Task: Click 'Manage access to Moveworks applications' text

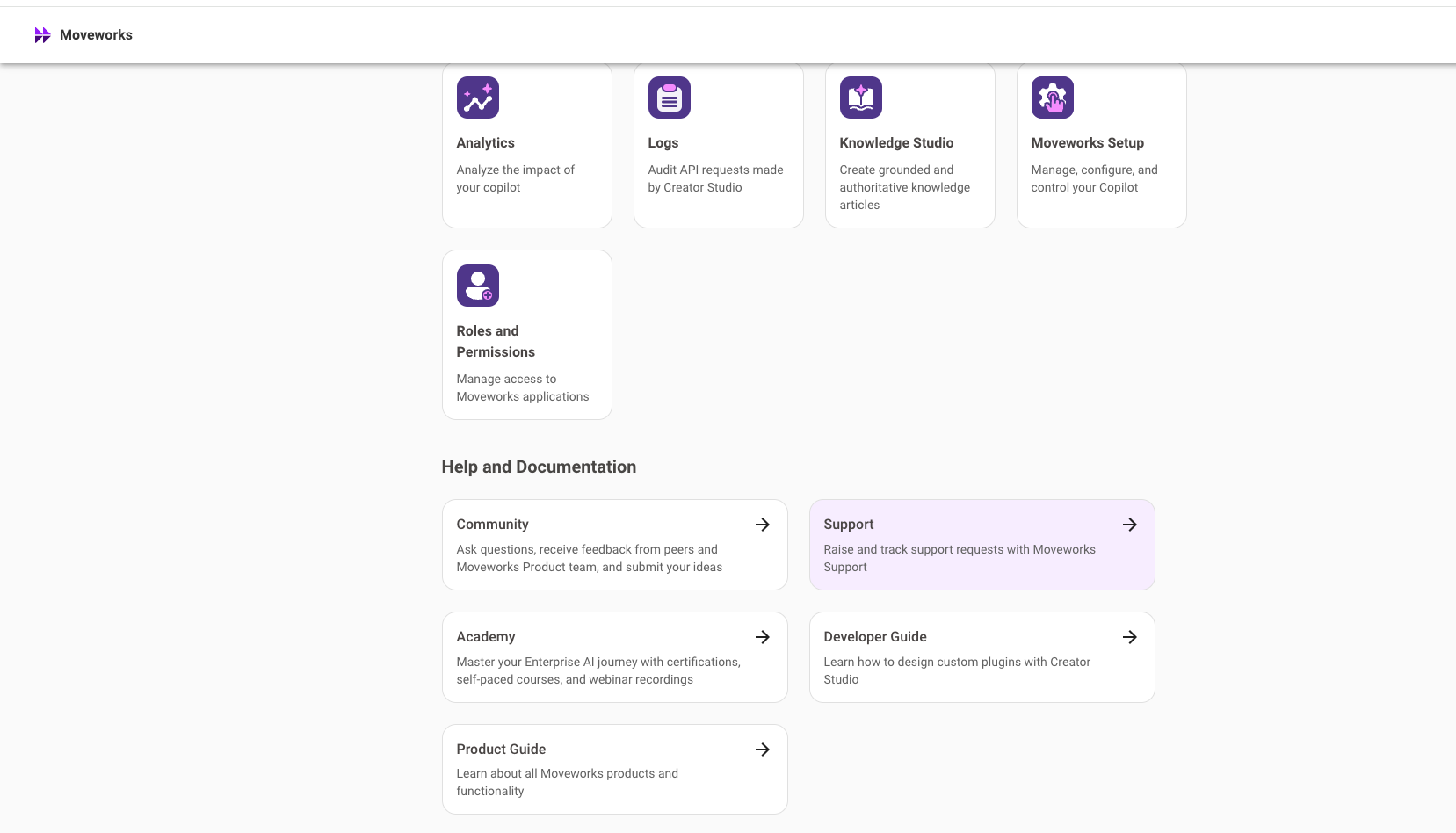Action: tap(523, 388)
